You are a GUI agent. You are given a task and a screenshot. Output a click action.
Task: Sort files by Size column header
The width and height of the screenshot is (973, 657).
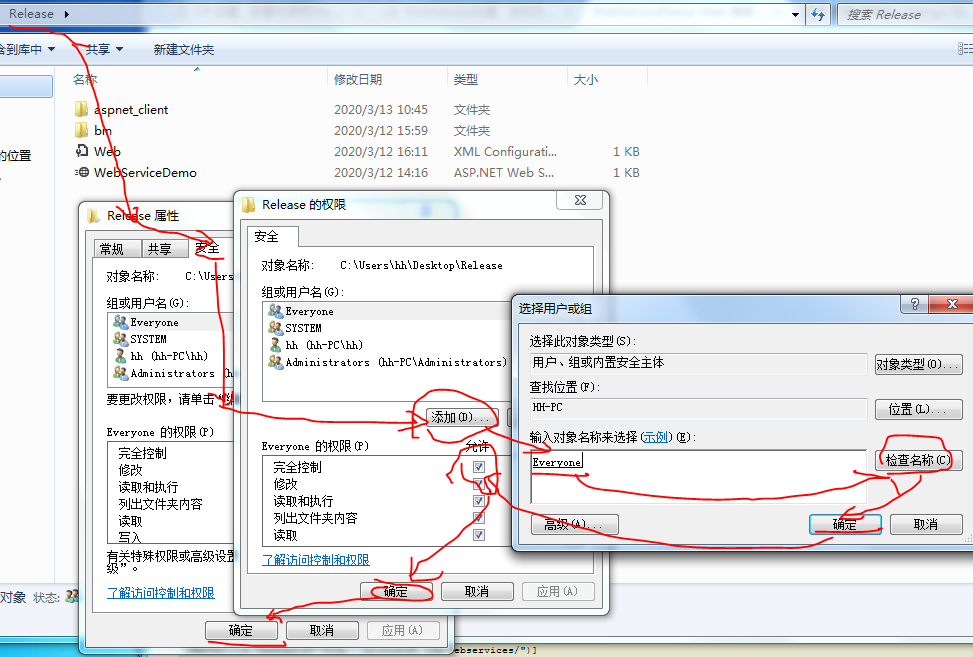(x=586, y=79)
